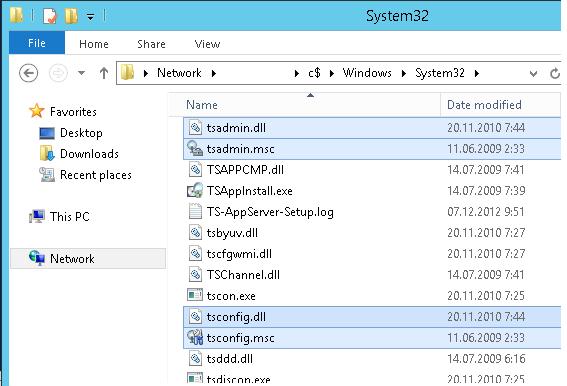The width and height of the screenshot is (567, 386).
Task: Switch to the View ribbon tab
Action: (207, 44)
